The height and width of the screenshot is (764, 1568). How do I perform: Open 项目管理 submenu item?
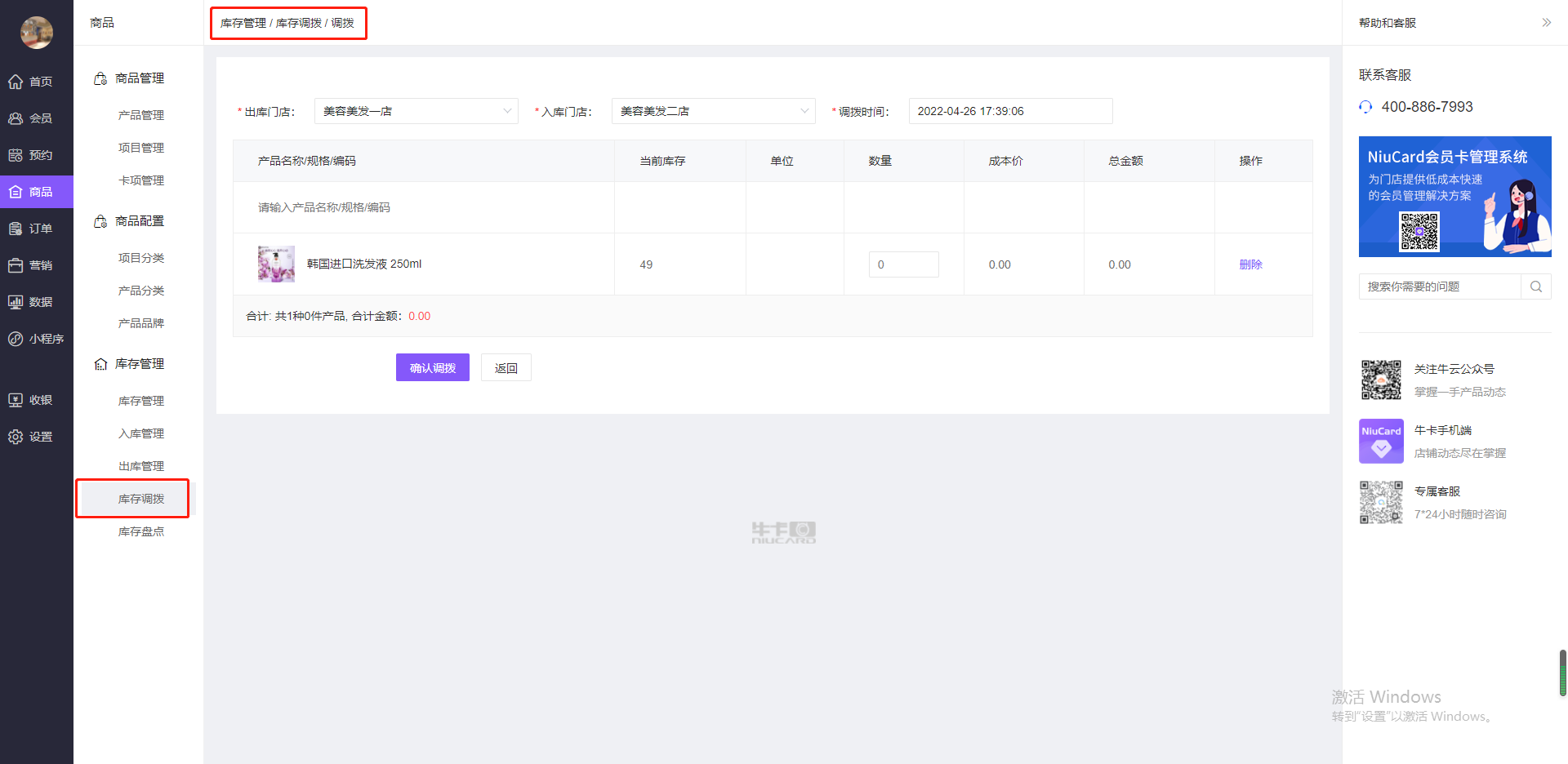(x=141, y=148)
